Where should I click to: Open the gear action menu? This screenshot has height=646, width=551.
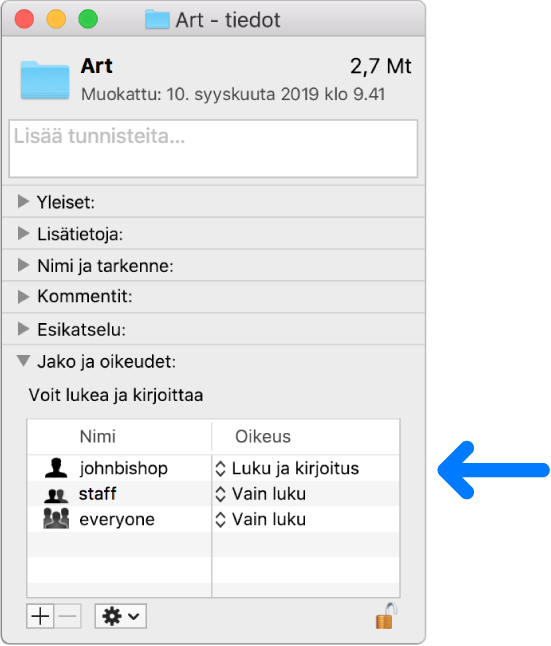pos(120,616)
